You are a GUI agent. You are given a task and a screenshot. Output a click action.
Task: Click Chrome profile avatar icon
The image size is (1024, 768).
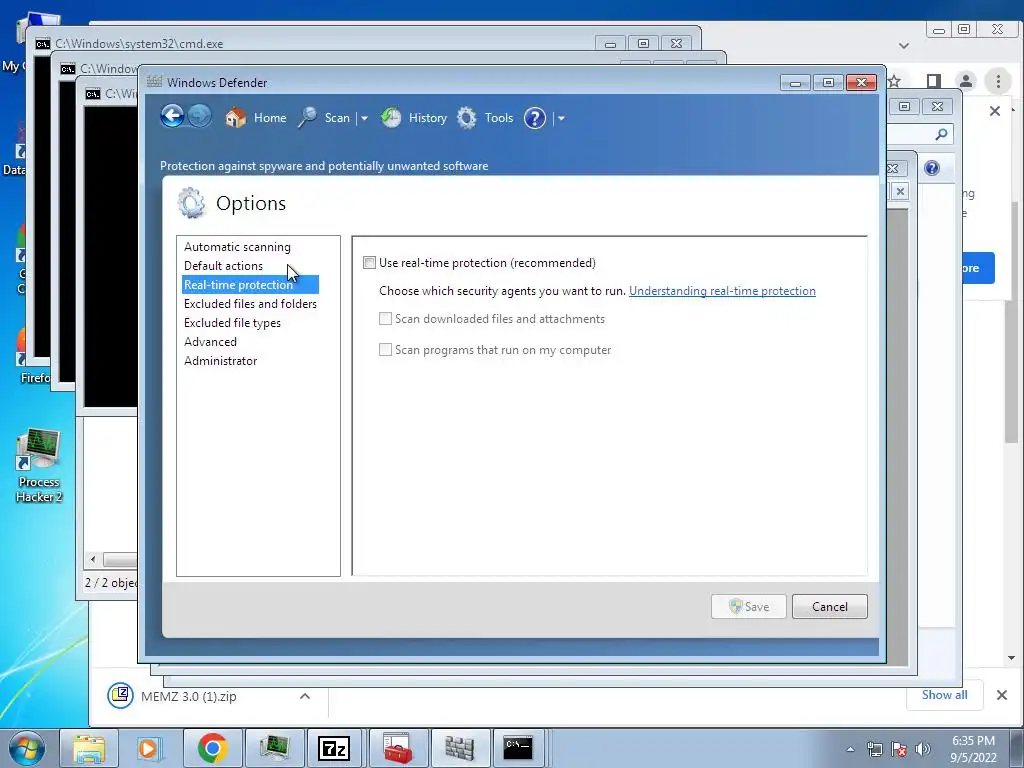965,81
